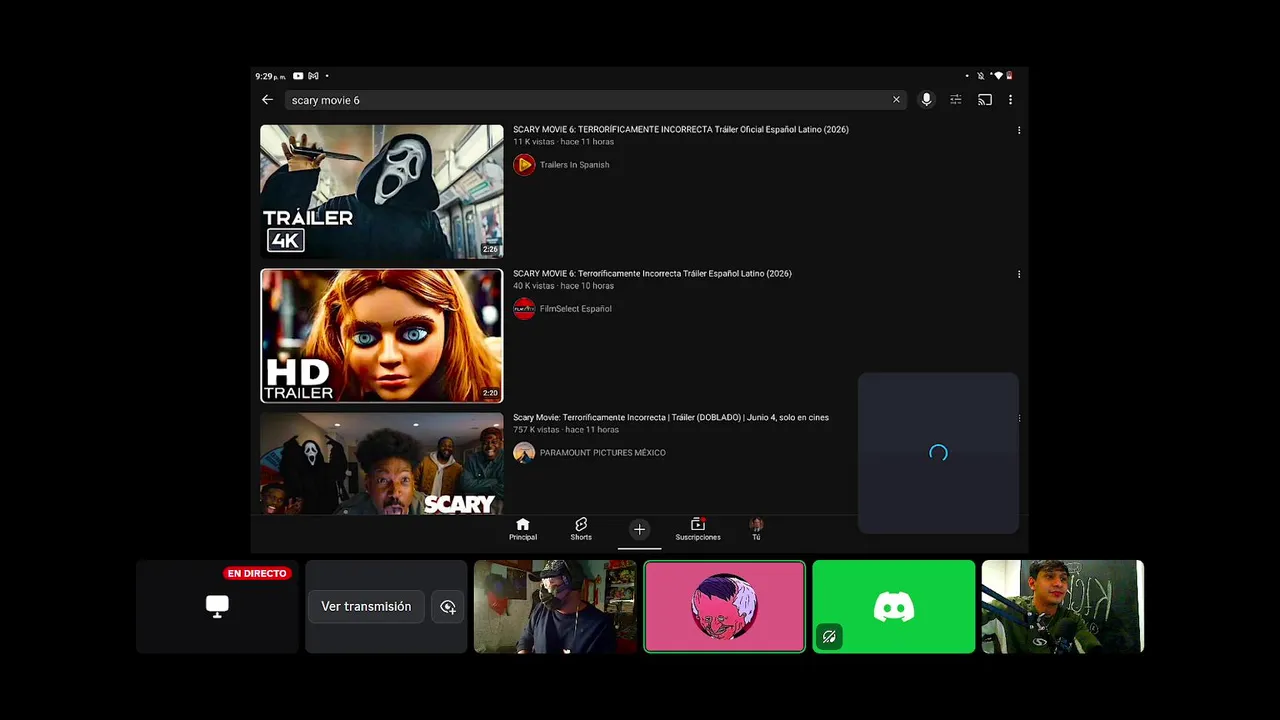The height and width of the screenshot is (720, 1280).
Task: Tap the Paramount Pictures México channel avatar
Action: (x=524, y=453)
